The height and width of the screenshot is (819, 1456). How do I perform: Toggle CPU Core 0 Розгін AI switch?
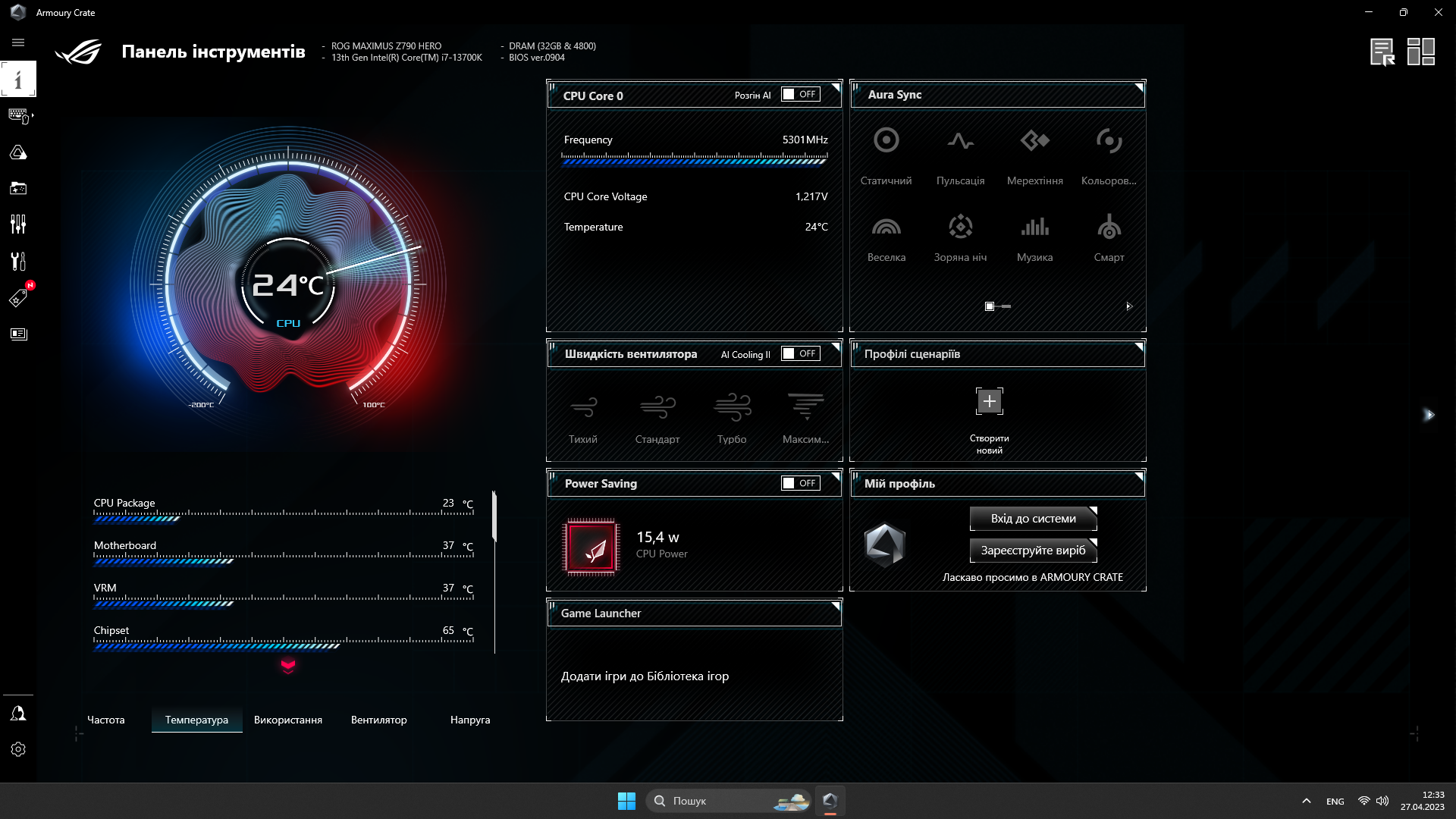click(x=800, y=94)
